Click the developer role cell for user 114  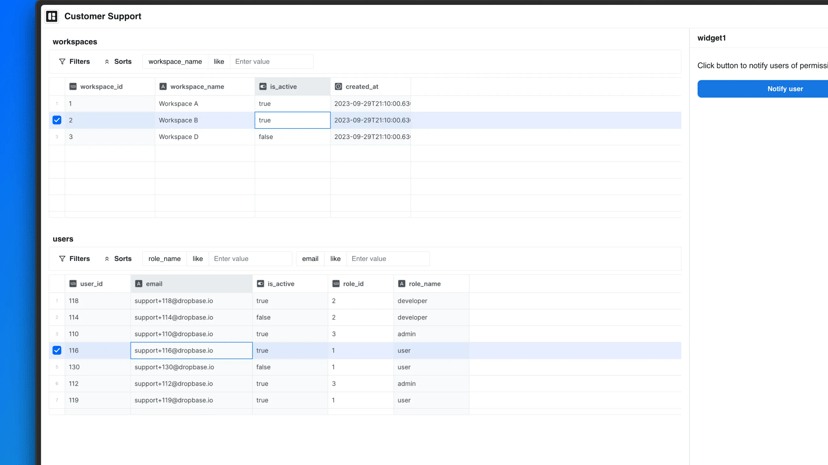point(431,318)
